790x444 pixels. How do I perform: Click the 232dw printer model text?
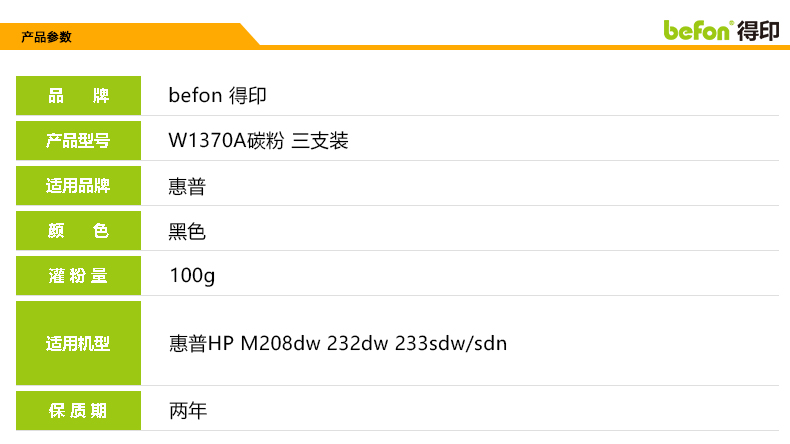pyautogui.click(x=361, y=344)
